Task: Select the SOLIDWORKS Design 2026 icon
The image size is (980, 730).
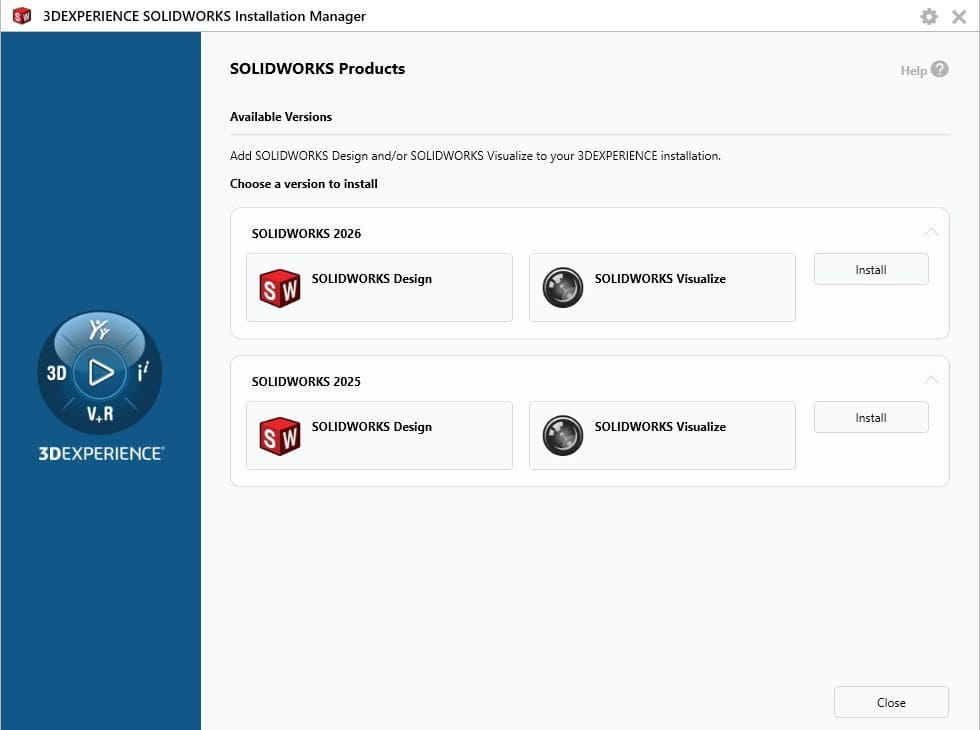Action: point(280,288)
